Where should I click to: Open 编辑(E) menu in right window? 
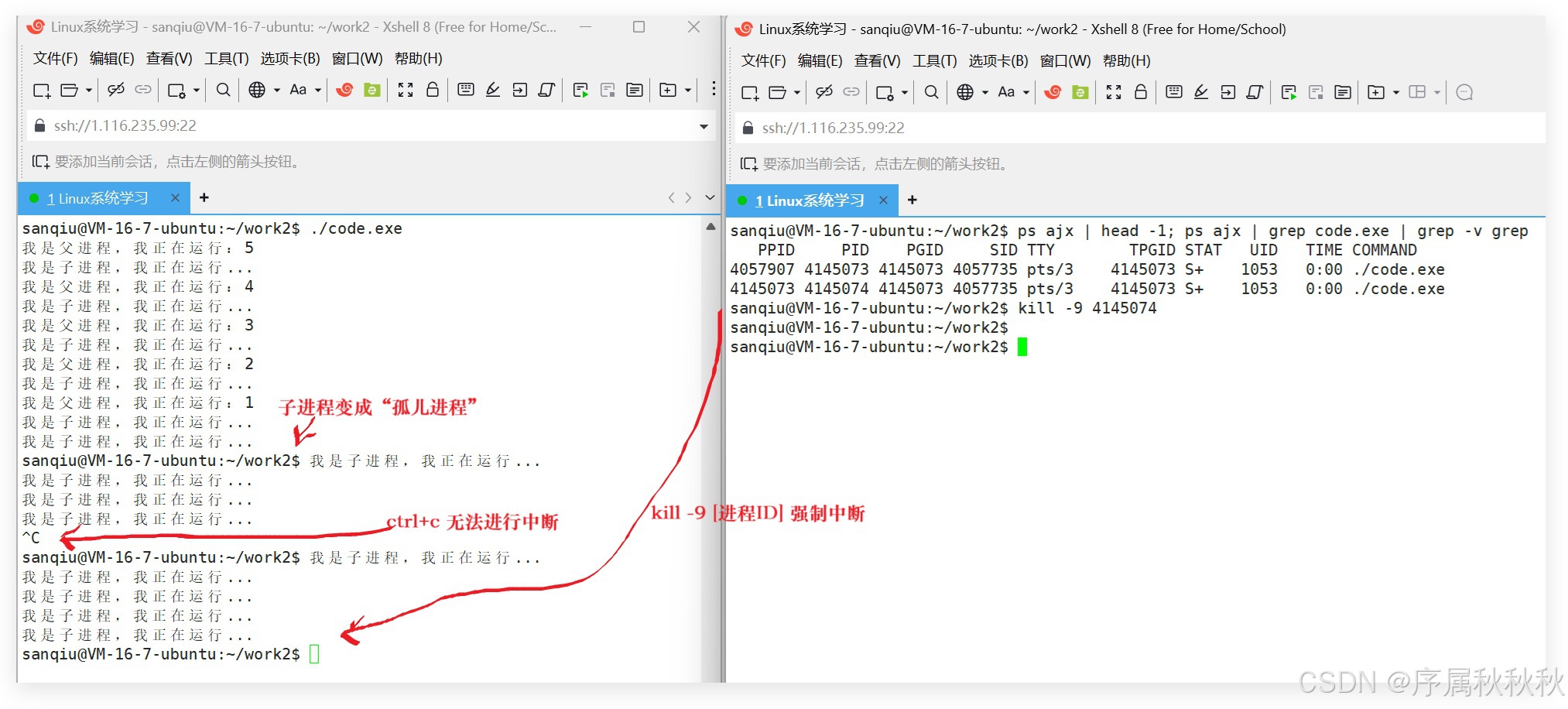(x=820, y=61)
